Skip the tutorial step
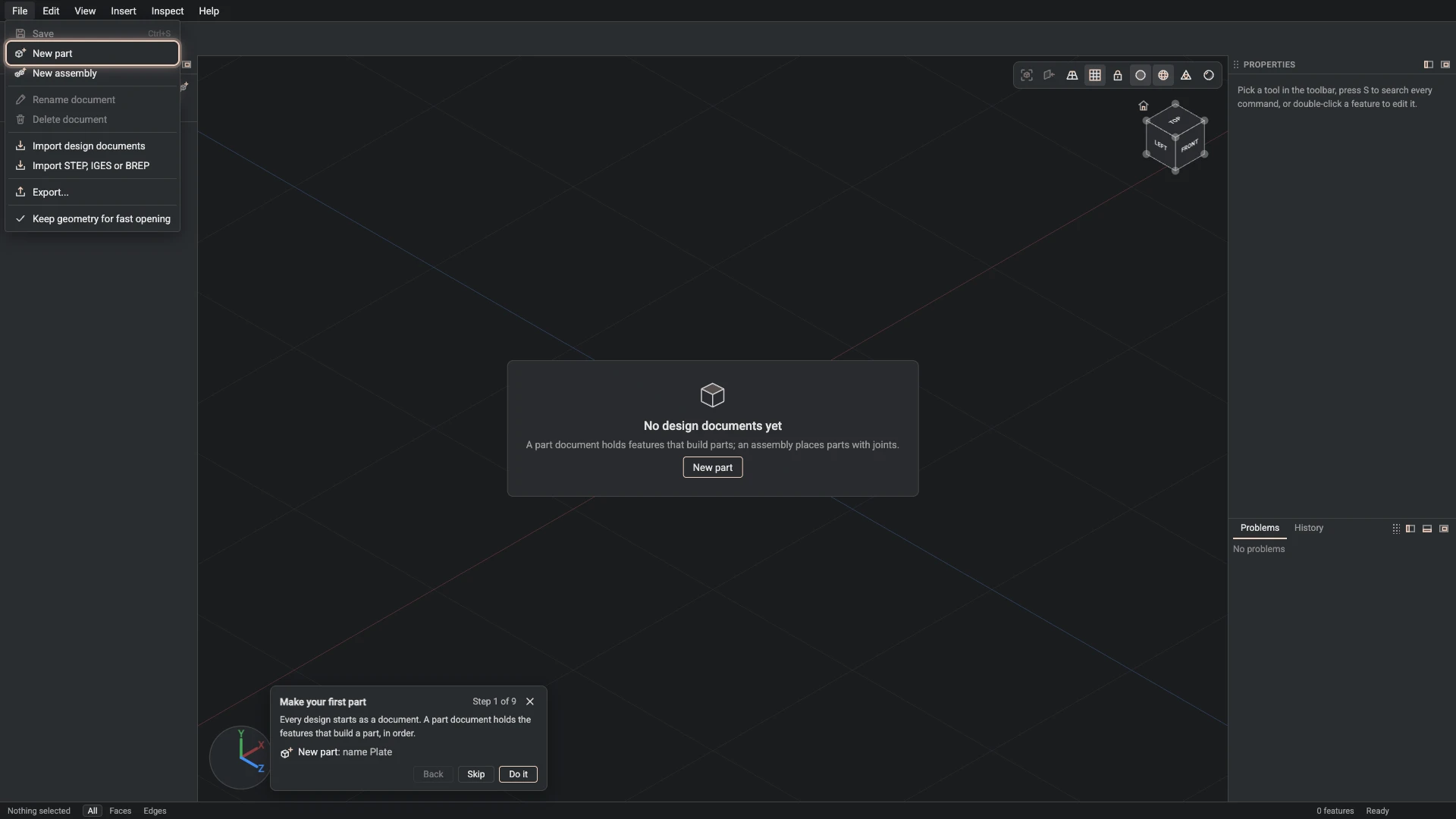Screen dimensions: 1456x819 (x=476, y=774)
